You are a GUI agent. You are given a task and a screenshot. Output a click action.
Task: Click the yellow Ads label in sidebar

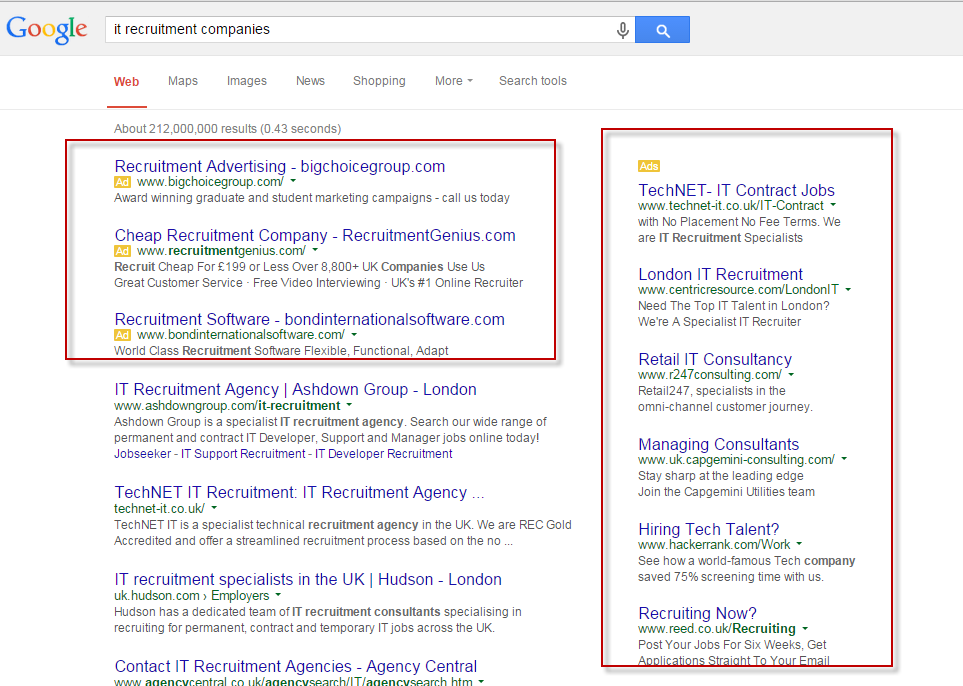(x=649, y=166)
